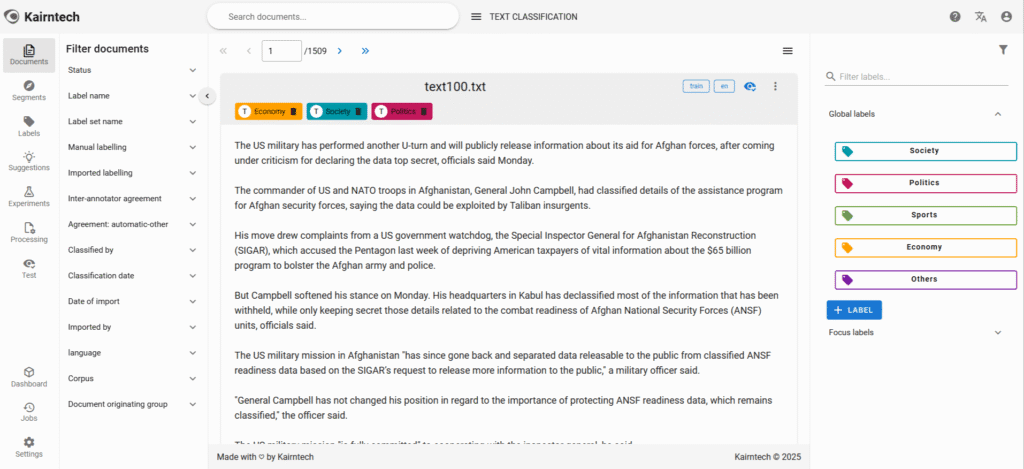Open the language translation icon
This screenshot has width=1024, height=469.
[x=980, y=17]
